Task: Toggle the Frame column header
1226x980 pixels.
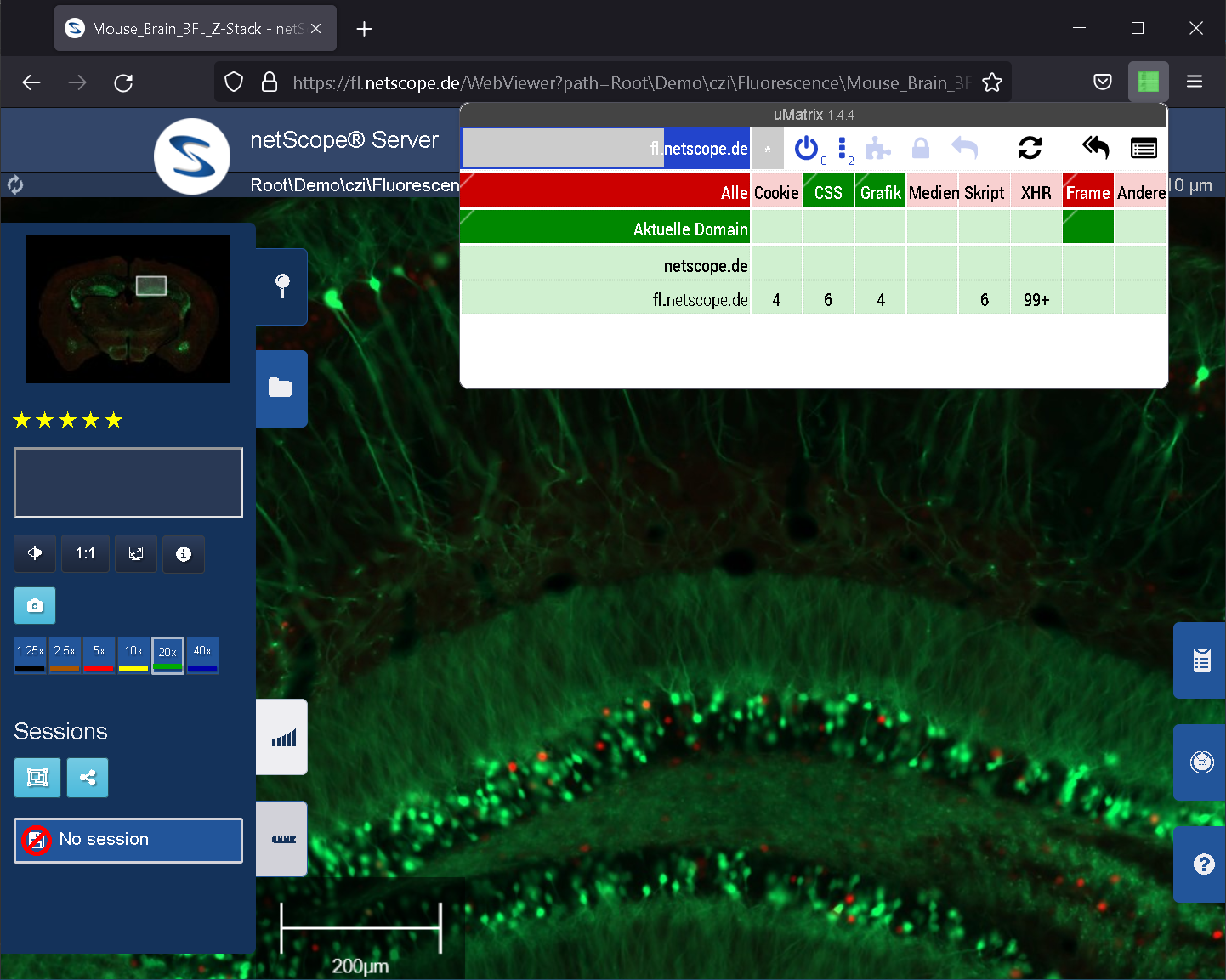Action: (x=1088, y=192)
